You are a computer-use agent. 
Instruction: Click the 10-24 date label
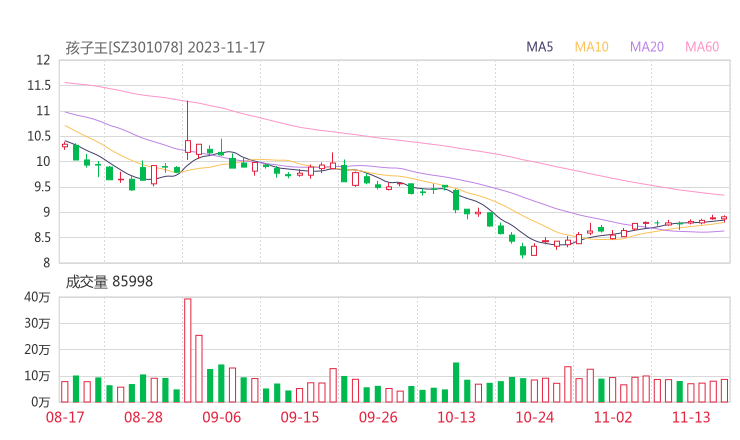tap(535, 417)
